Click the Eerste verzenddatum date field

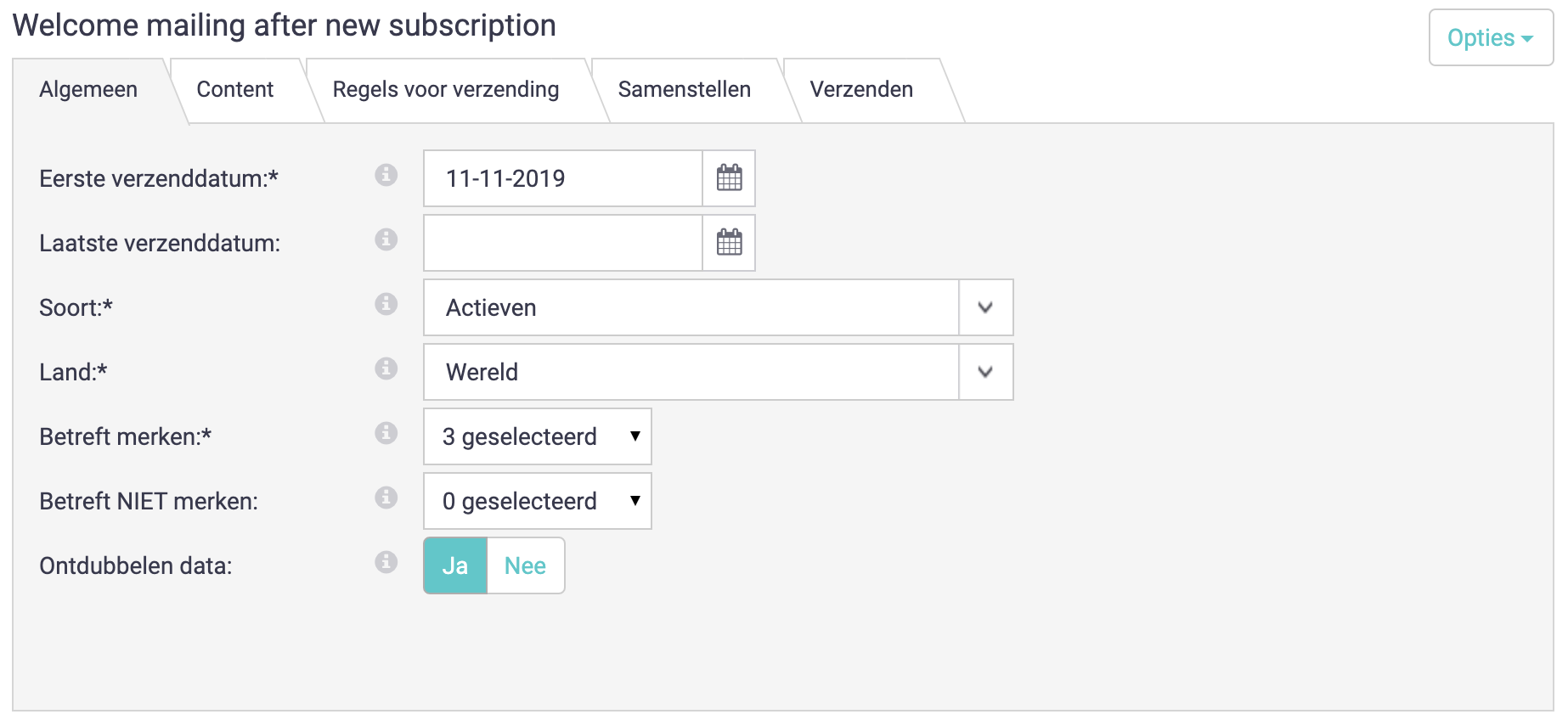tap(563, 178)
